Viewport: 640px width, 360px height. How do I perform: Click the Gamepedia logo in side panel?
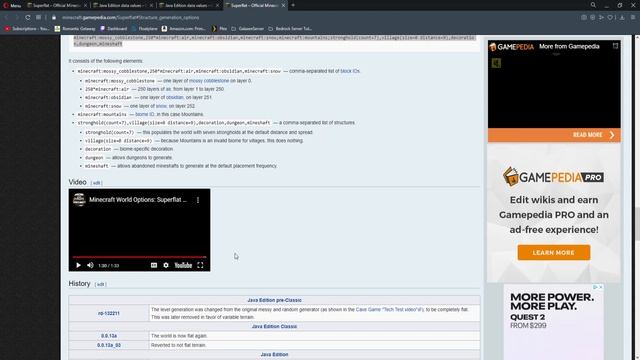(511, 47)
